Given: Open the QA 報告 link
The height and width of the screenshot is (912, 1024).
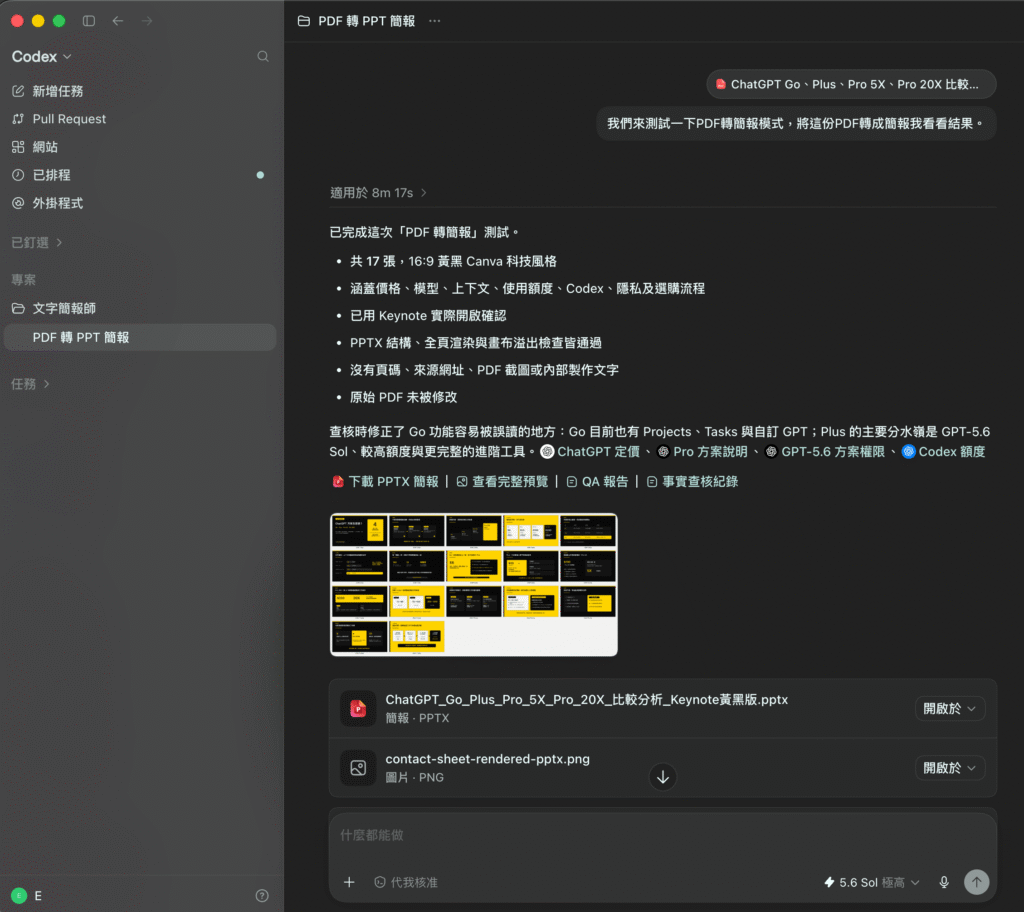Looking at the screenshot, I should [597, 481].
